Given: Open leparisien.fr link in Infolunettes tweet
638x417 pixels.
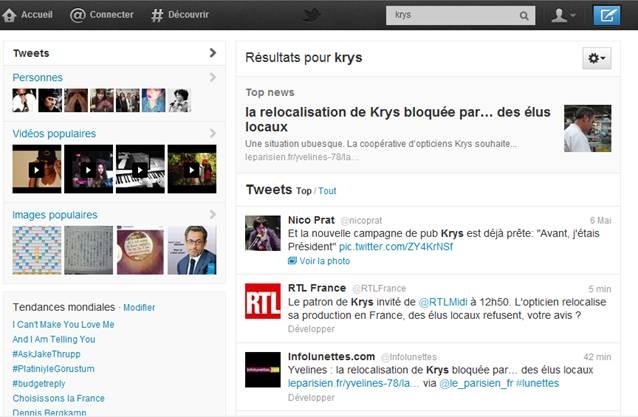Looking at the screenshot, I should tap(353, 383).
